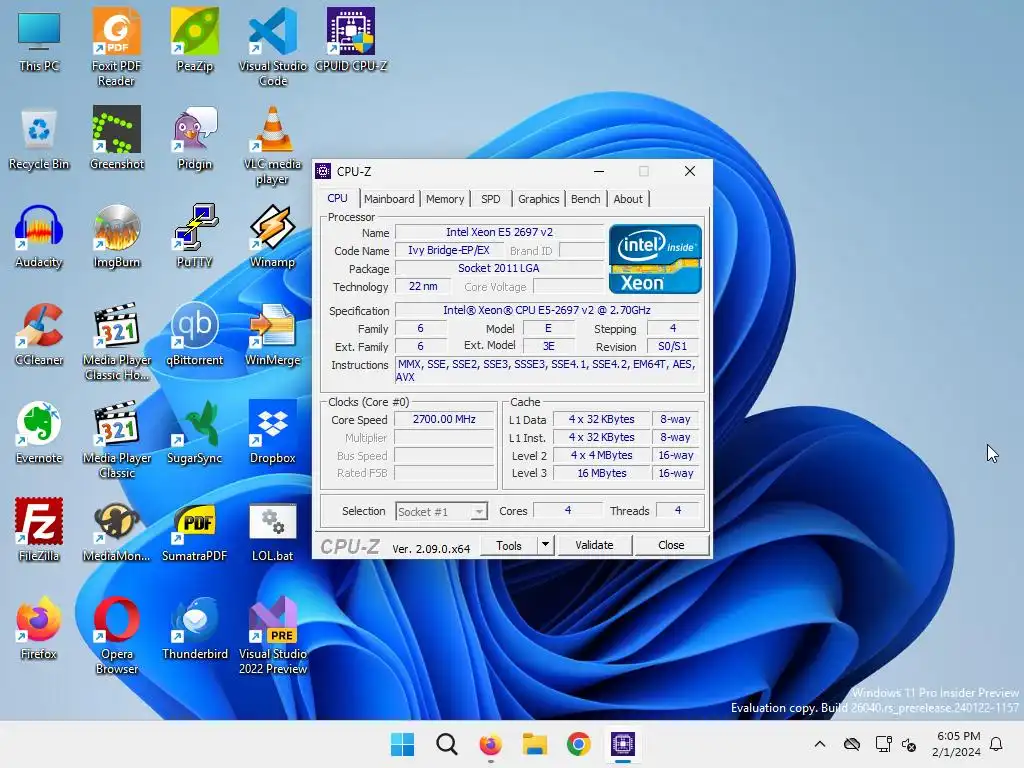1024x768 pixels.
Task: Click the VLC media player icon
Action: (x=272, y=146)
